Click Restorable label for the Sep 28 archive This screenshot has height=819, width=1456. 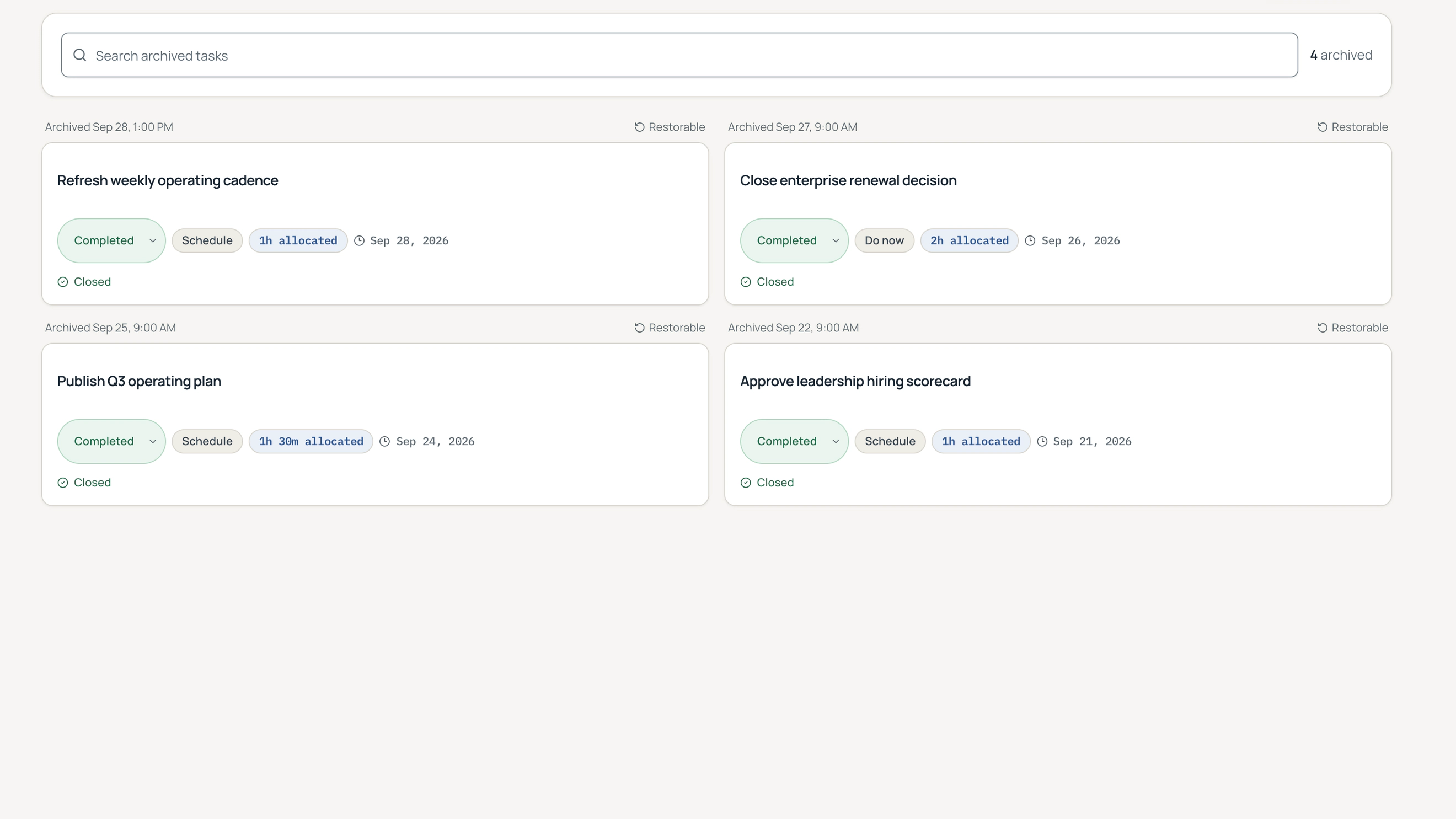(677, 127)
